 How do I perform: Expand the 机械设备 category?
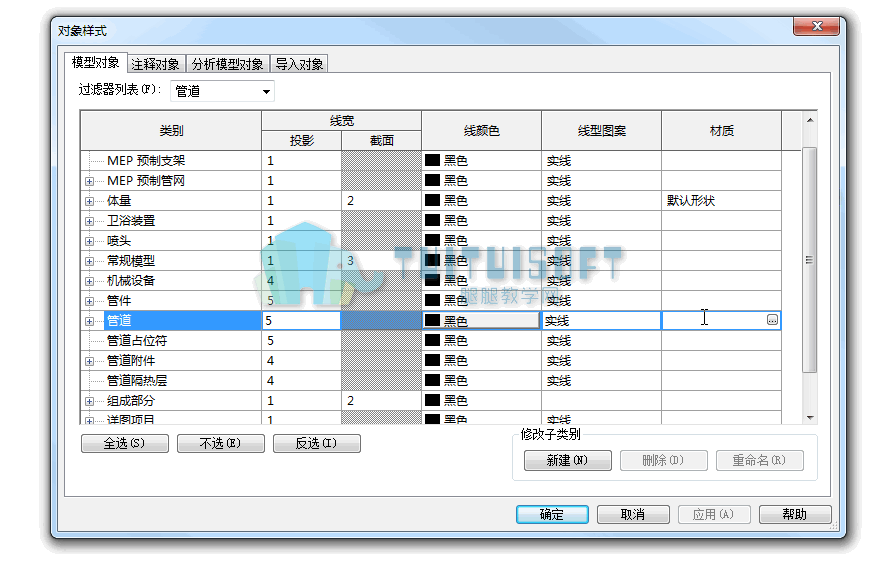click(x=89, y=281)
